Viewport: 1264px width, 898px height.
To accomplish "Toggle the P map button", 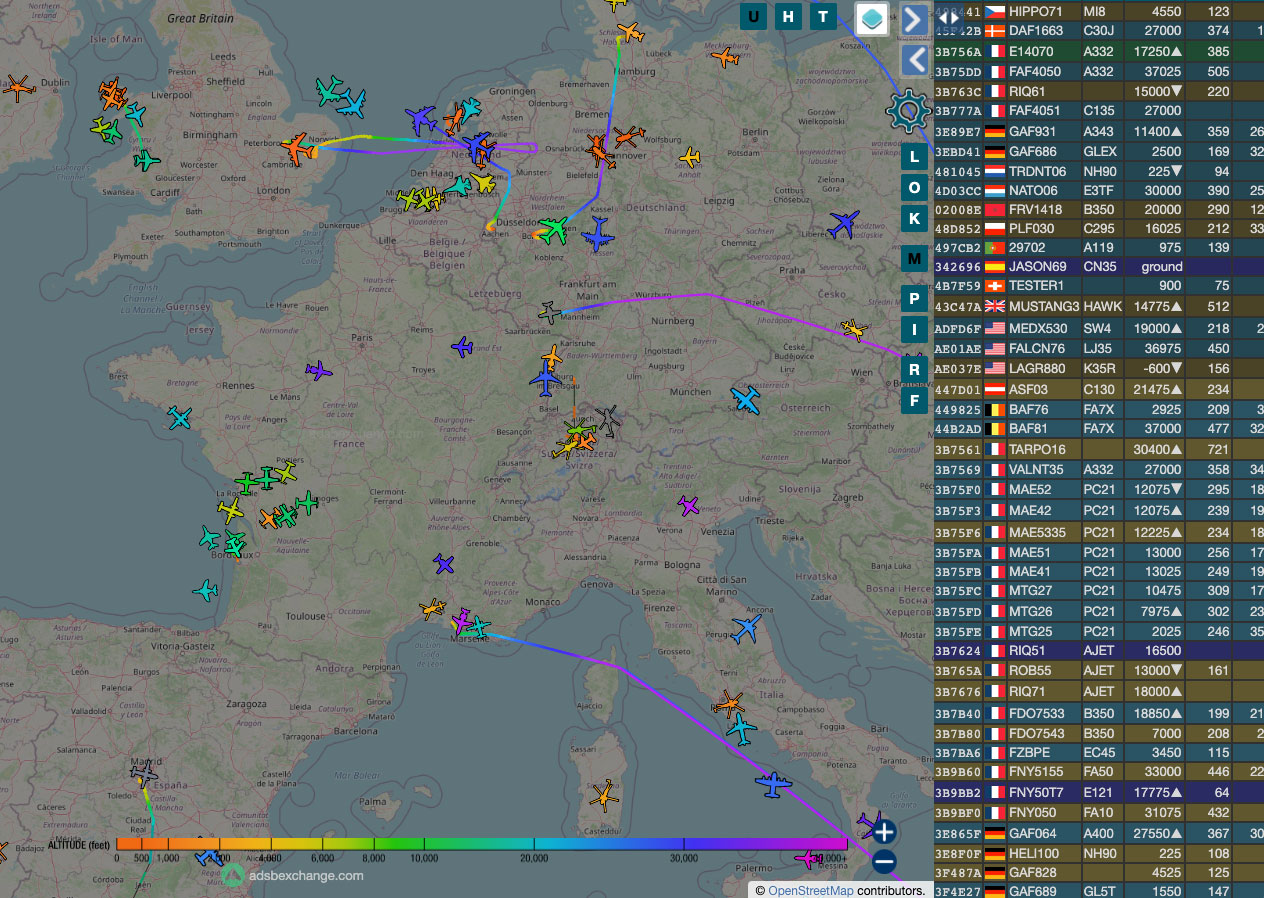I will tap(914, 298).
